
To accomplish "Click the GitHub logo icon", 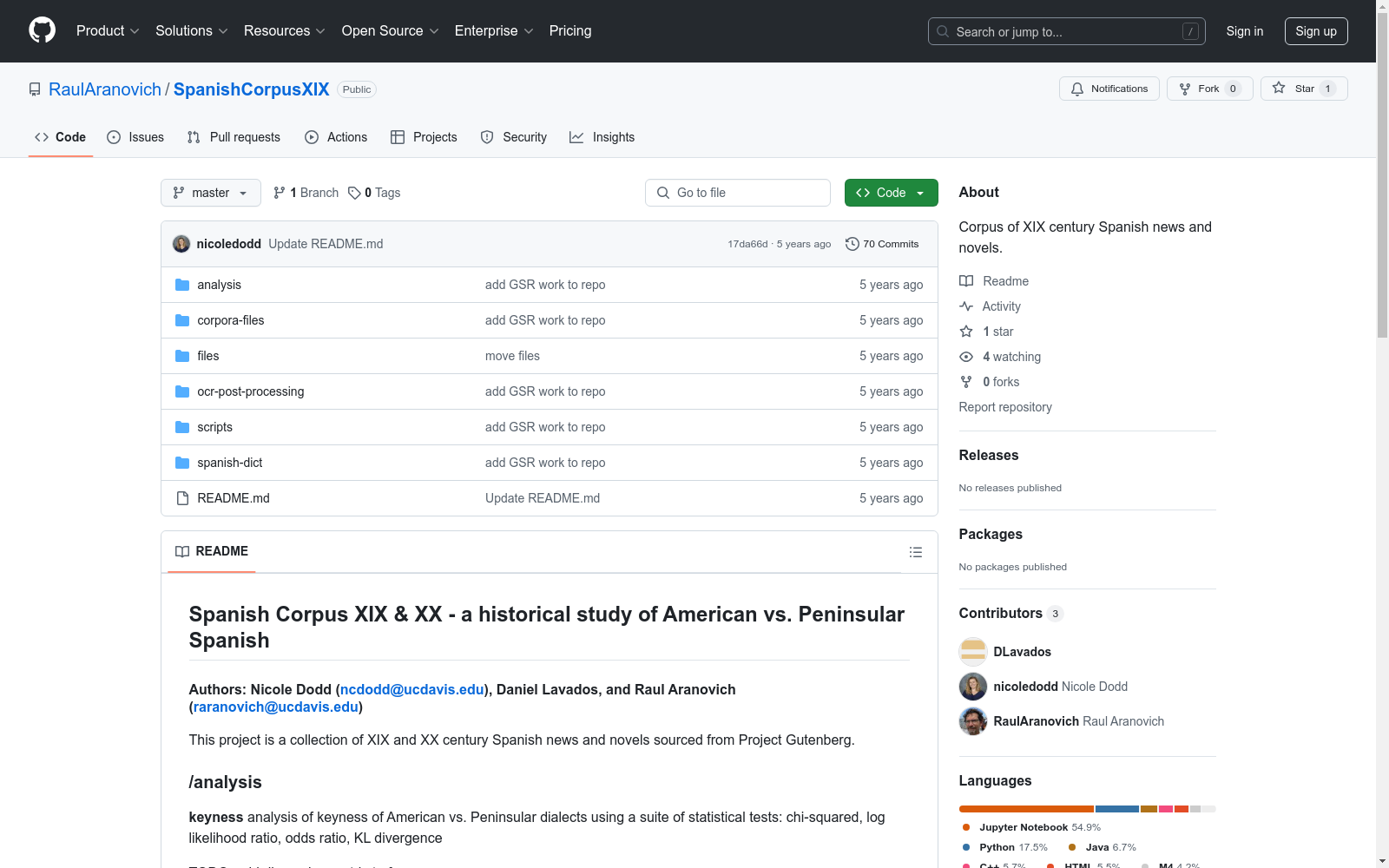I will [x=42, y=30].
